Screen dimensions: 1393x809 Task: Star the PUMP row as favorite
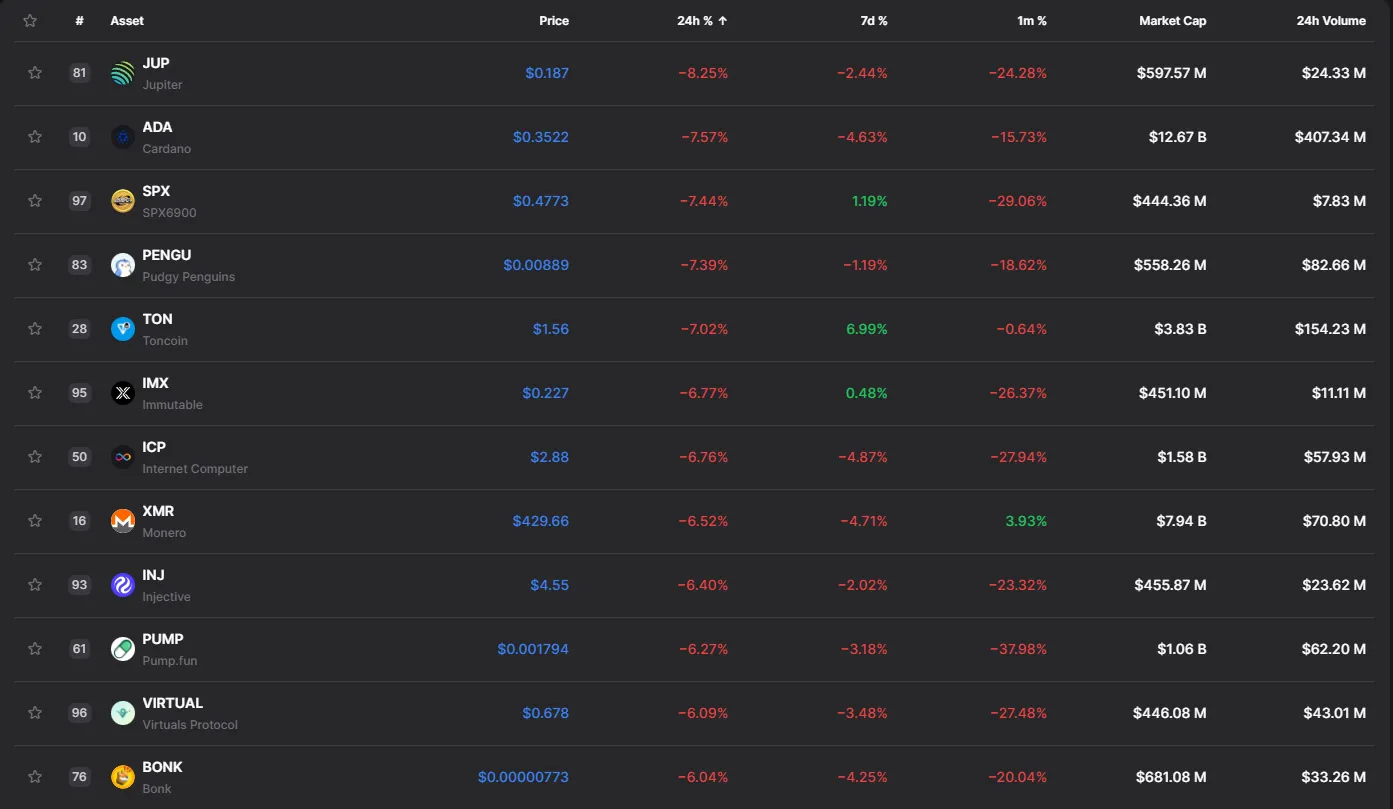35,649
